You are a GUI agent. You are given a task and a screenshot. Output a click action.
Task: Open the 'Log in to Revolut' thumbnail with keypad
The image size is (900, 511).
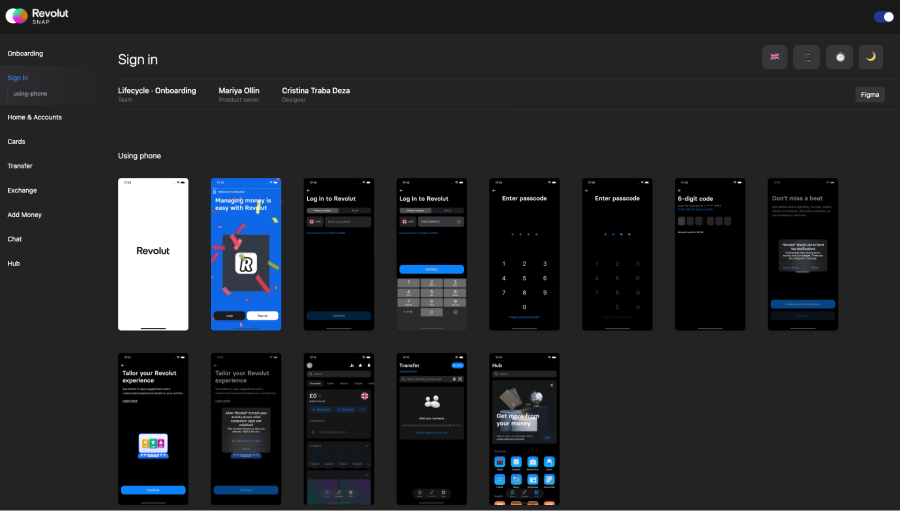point(432,254)
